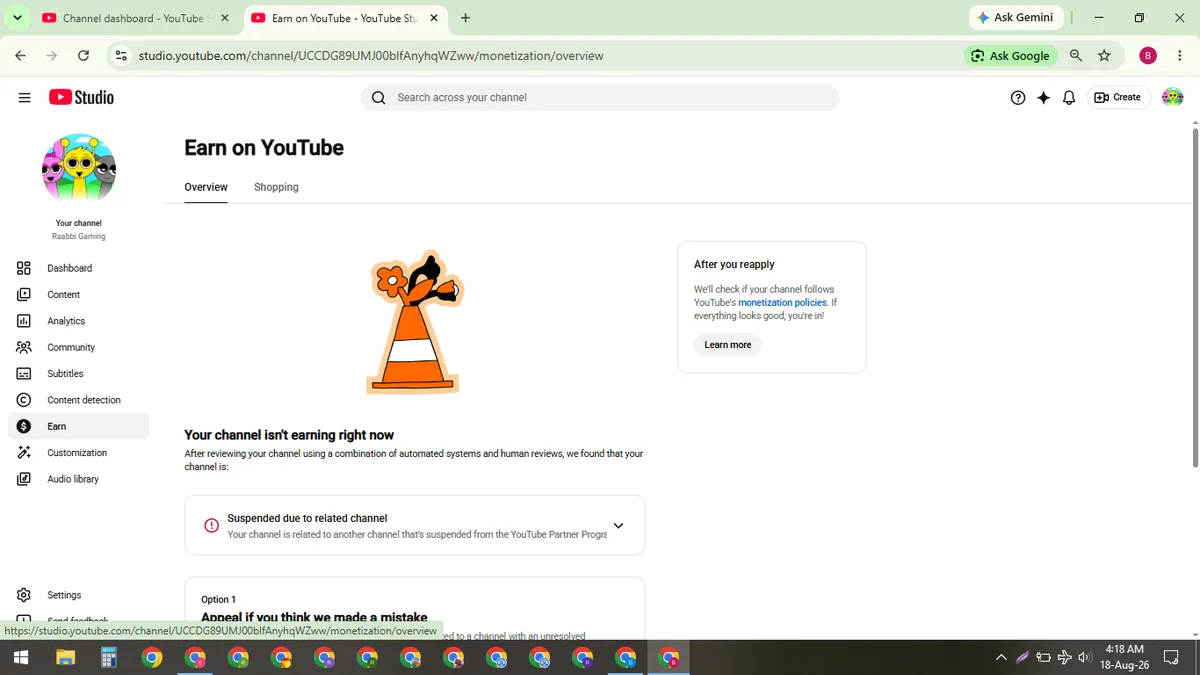This screenshot has width=1200, height=675.
Task: Open File Explorer from the taskbar
Action: (65, 658)
